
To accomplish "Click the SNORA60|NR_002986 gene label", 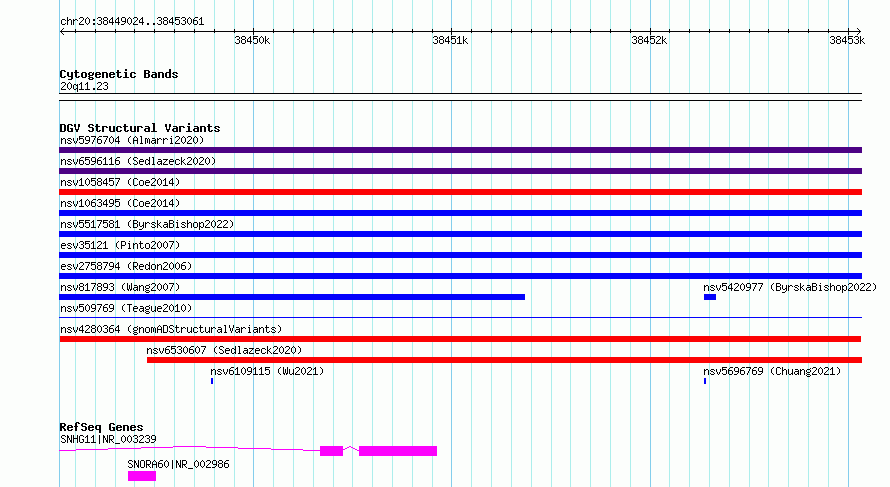I will point(178,464).
